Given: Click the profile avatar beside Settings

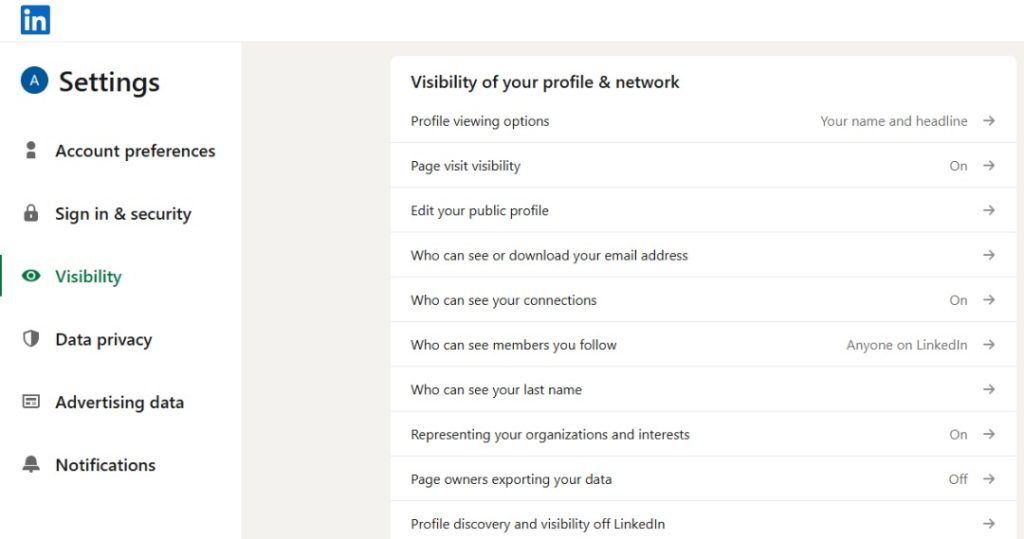Looking at the screenshot, I should tap(34, 81).
